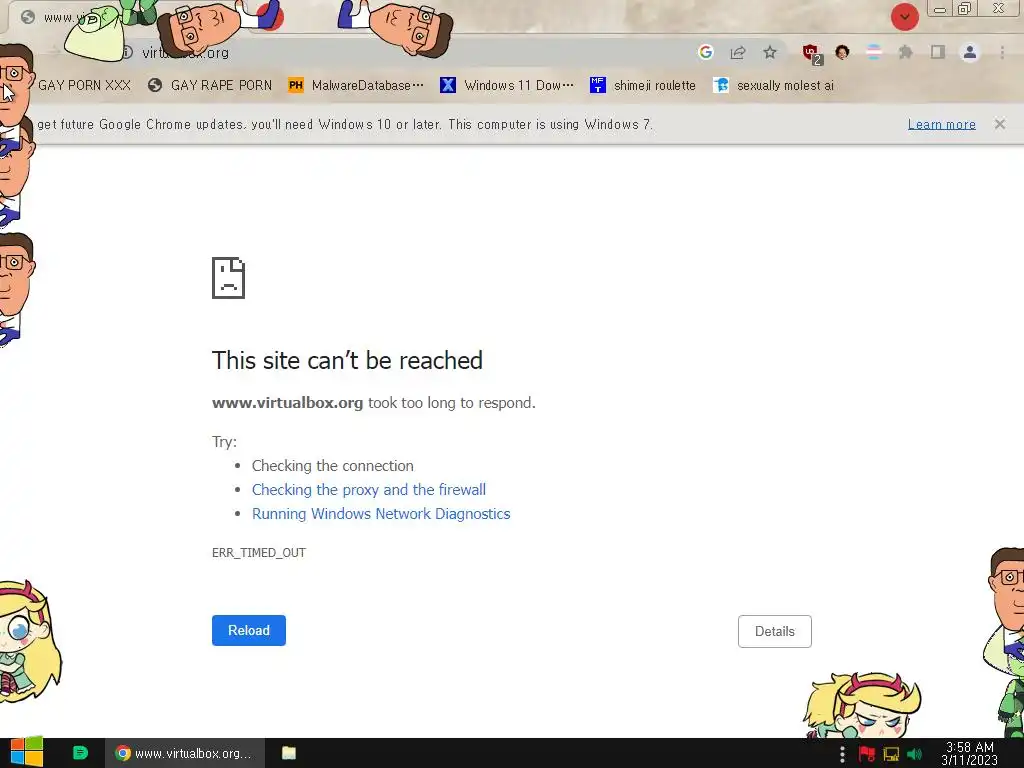The width and height of the screenshot is (1024, 768).
Task: Click the sad page error icon
Action: pyautogui.click(x=228, y=278)
